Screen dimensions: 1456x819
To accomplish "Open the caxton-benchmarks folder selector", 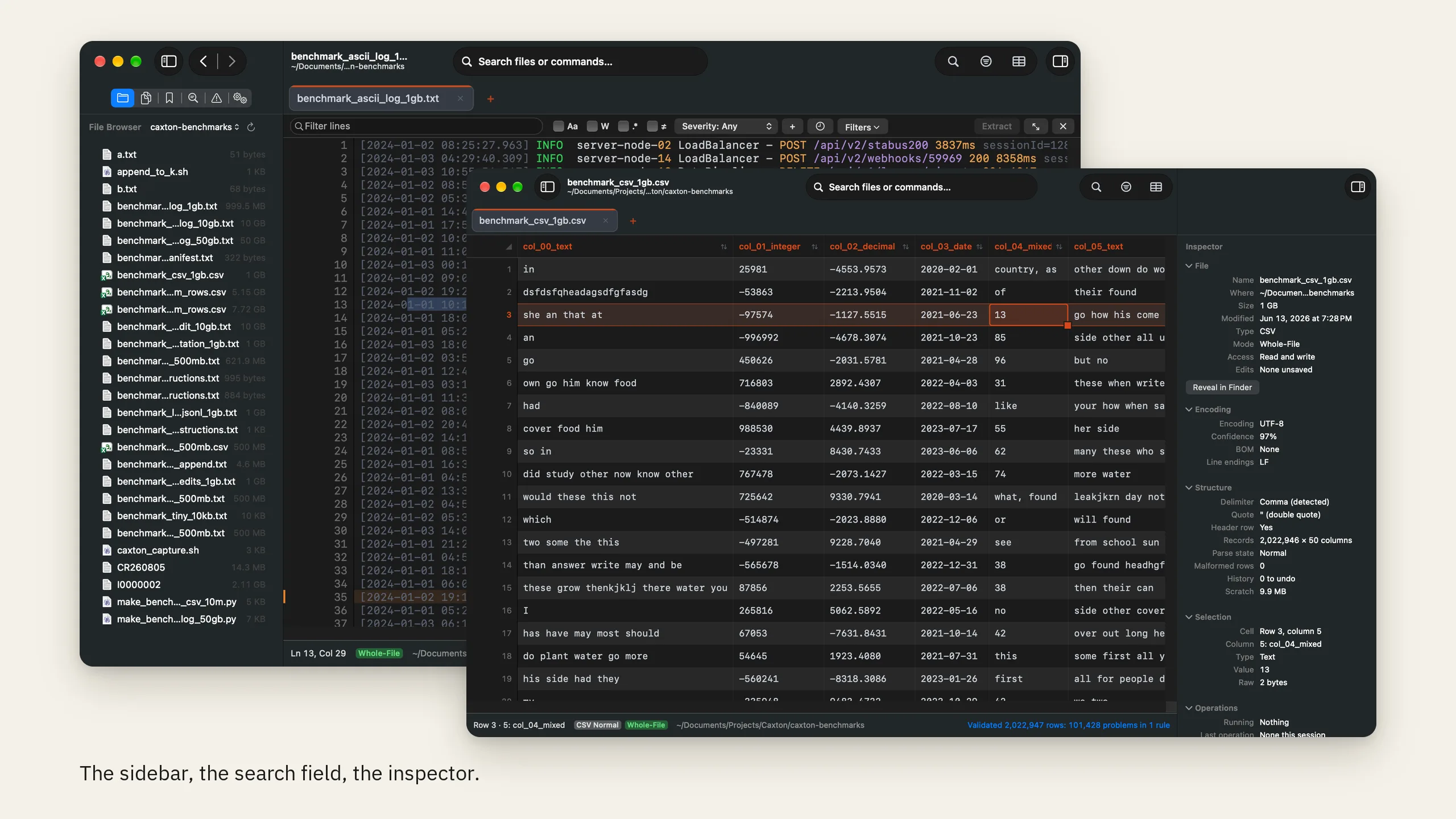I will [x=195, y=127].
